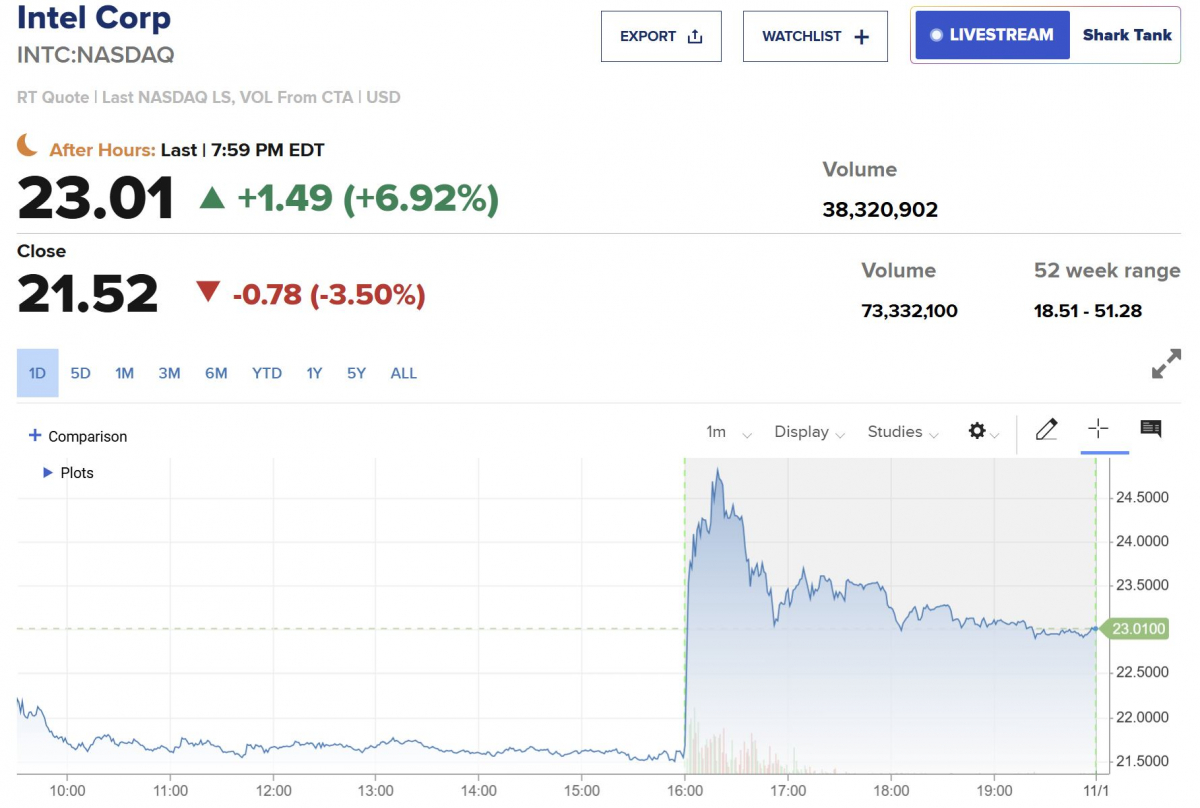
Task: Switch to the 5D range tab
Action: (x=81, y=373)
